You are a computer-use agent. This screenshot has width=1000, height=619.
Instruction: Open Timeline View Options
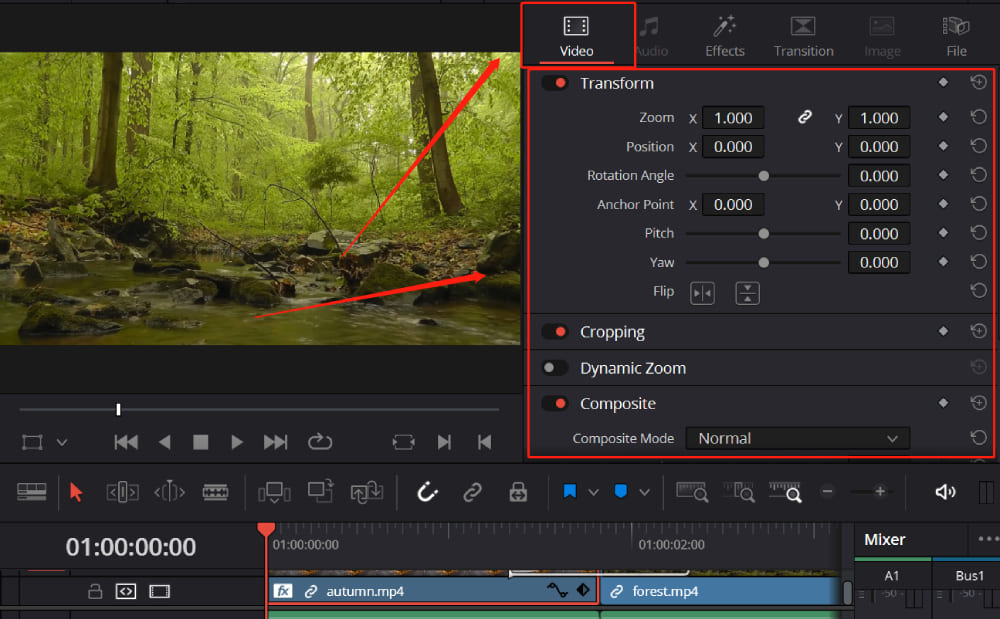tap(34, 492)
